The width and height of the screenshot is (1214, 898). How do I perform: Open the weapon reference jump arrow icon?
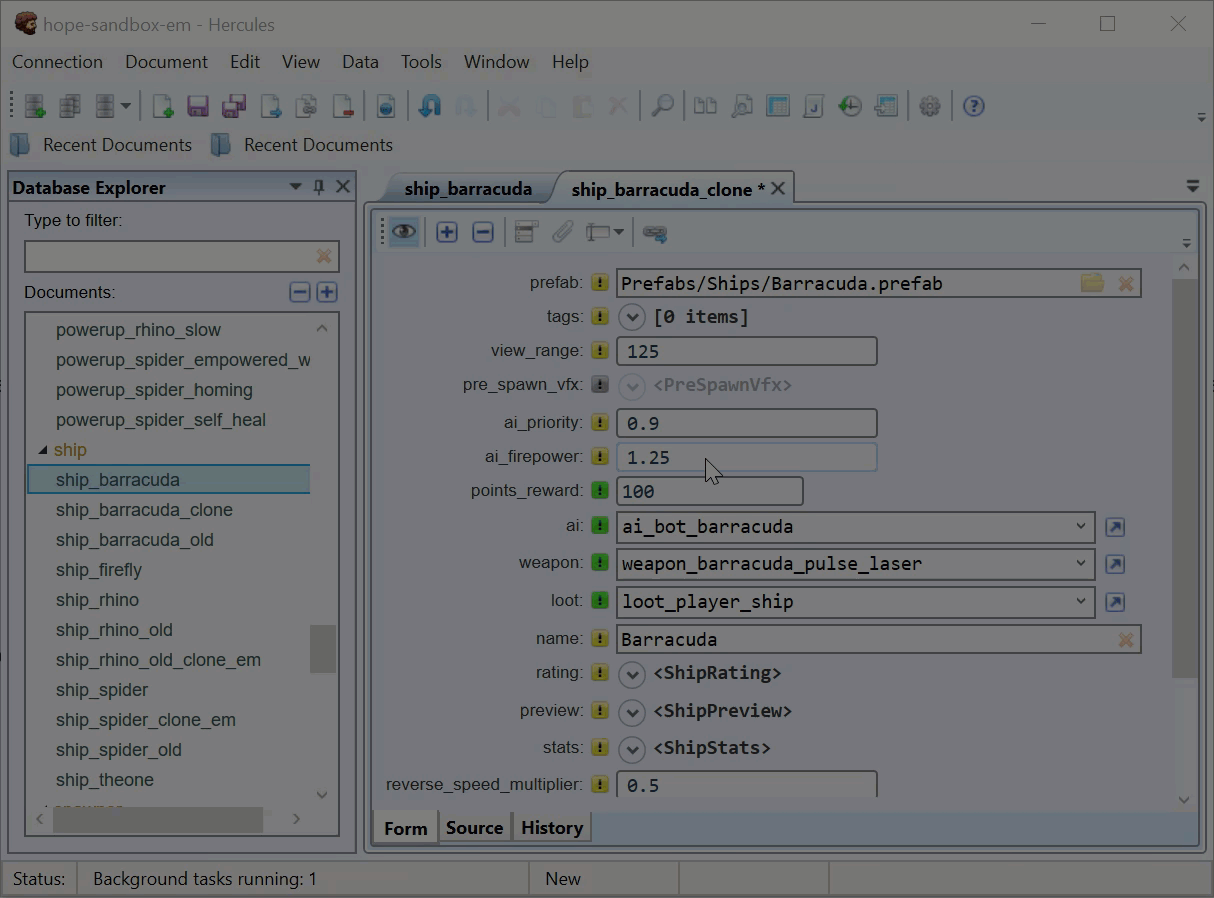tap(1115, 564)
